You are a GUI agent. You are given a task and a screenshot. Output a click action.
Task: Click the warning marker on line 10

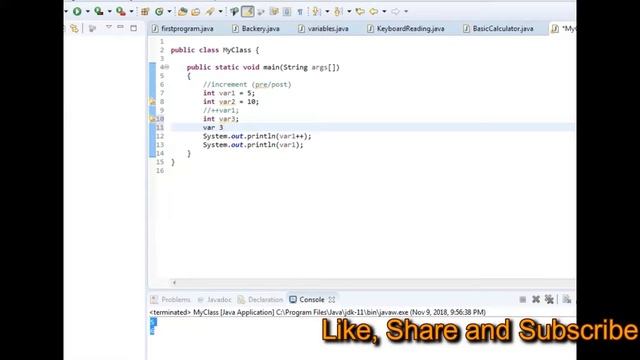tap(152, 119)
